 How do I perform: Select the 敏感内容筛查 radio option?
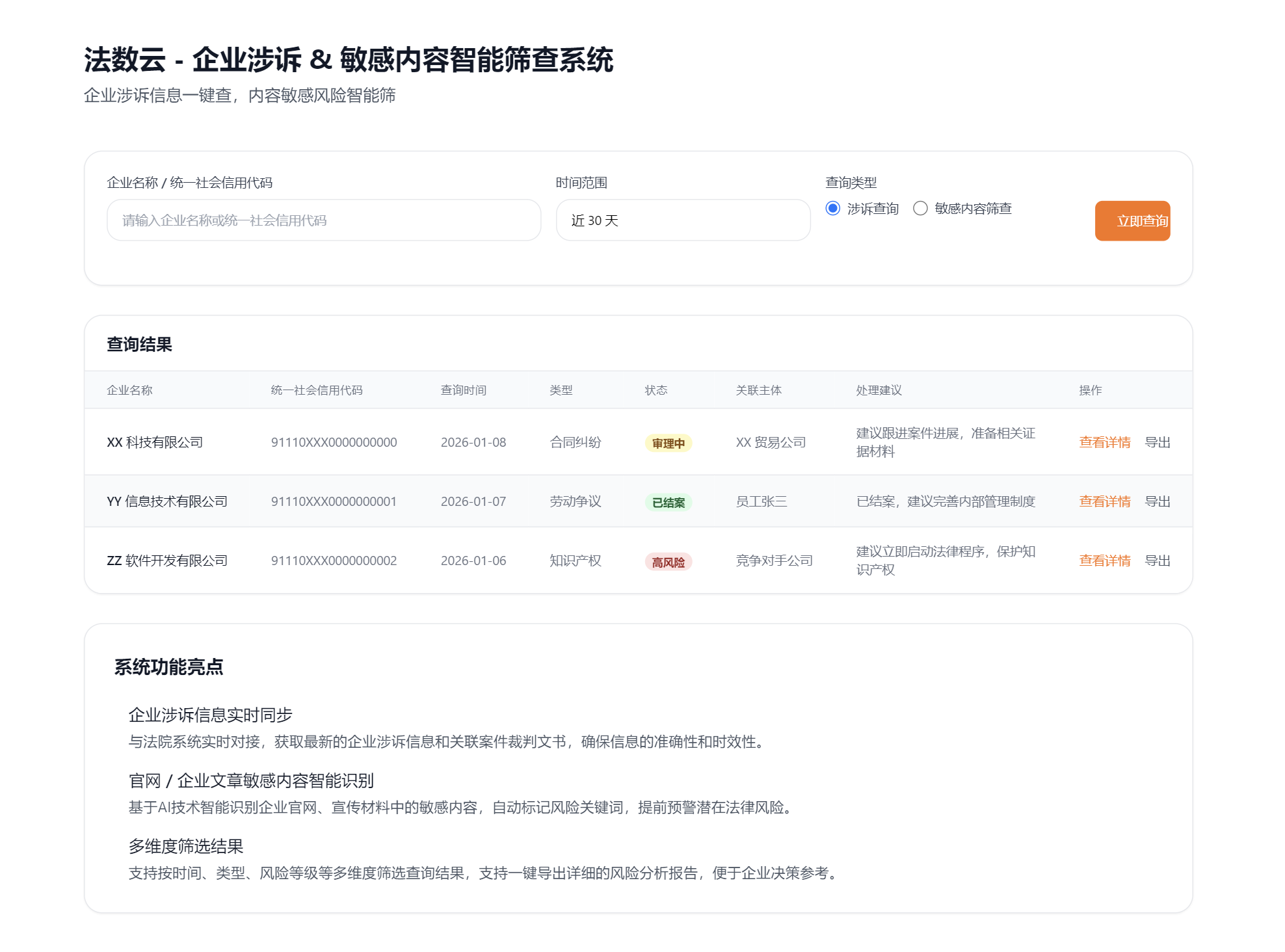[920, 208]
